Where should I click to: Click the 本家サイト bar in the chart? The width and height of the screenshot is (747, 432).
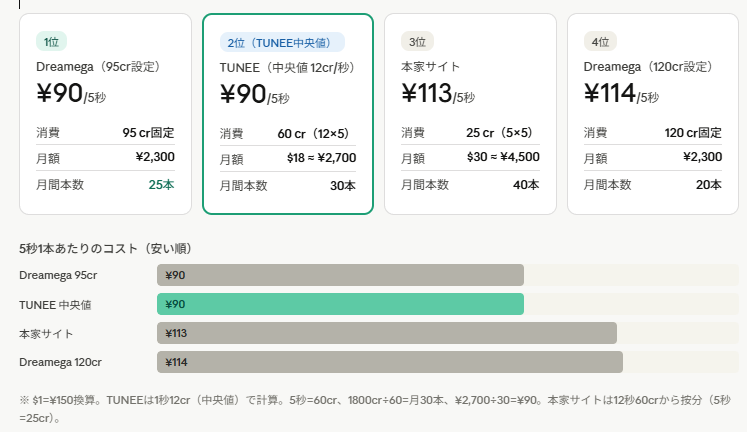click(x=386, y=333)
